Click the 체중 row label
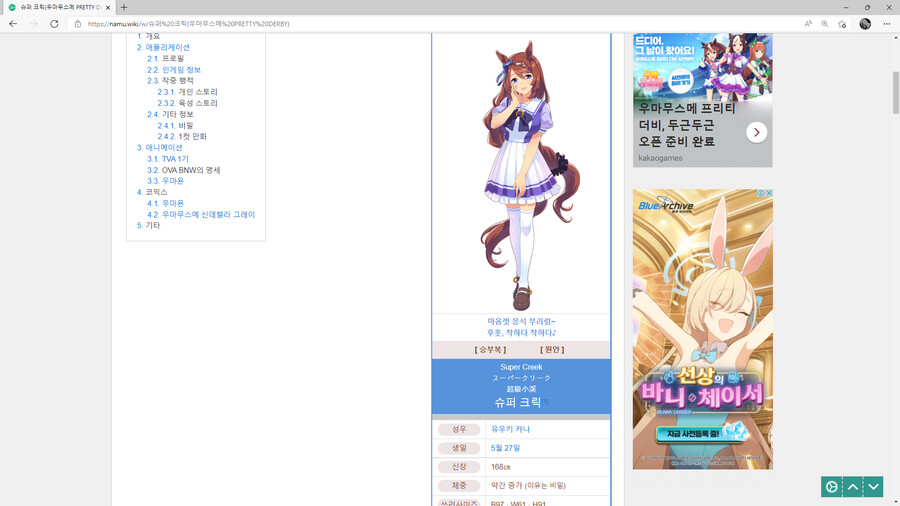Image resolution: width=900 pixels, height=506 pixels. 459,485
